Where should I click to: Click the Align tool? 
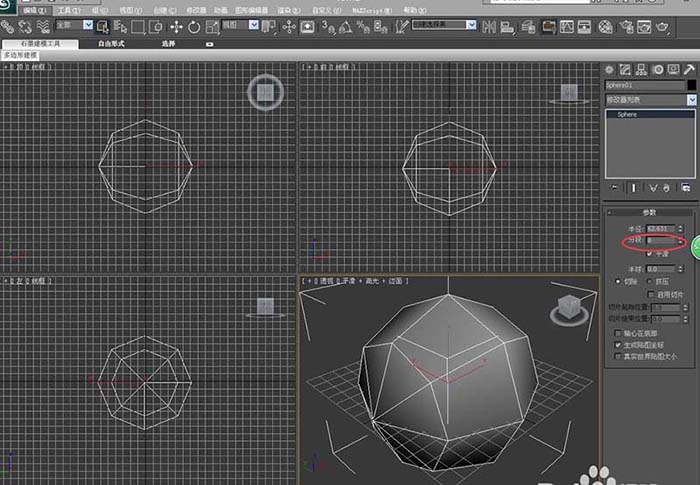[507, 27]
